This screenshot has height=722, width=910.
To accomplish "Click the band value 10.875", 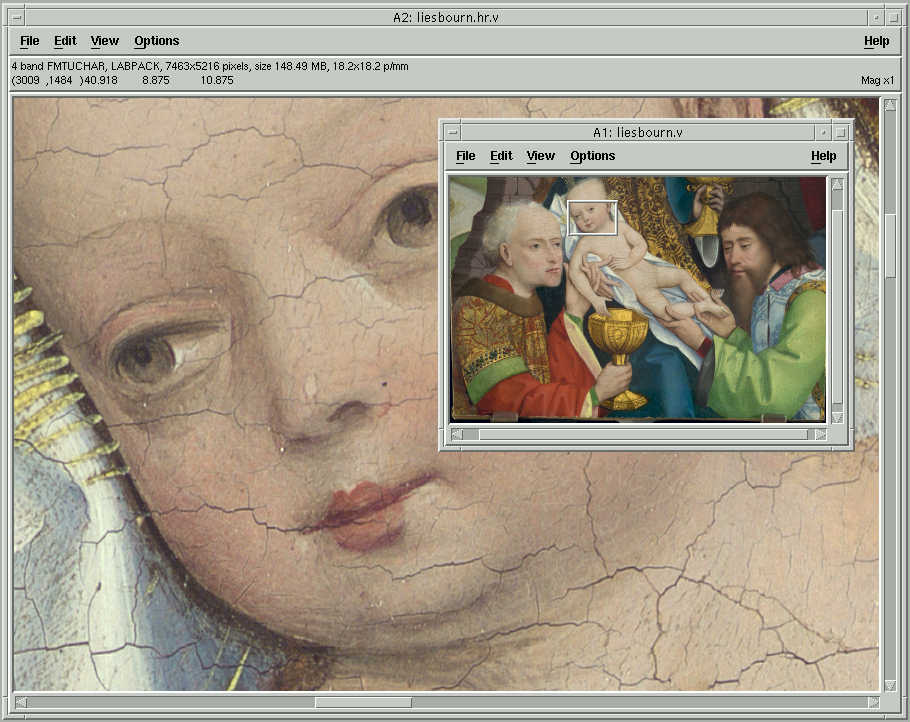I will point(217,80).
